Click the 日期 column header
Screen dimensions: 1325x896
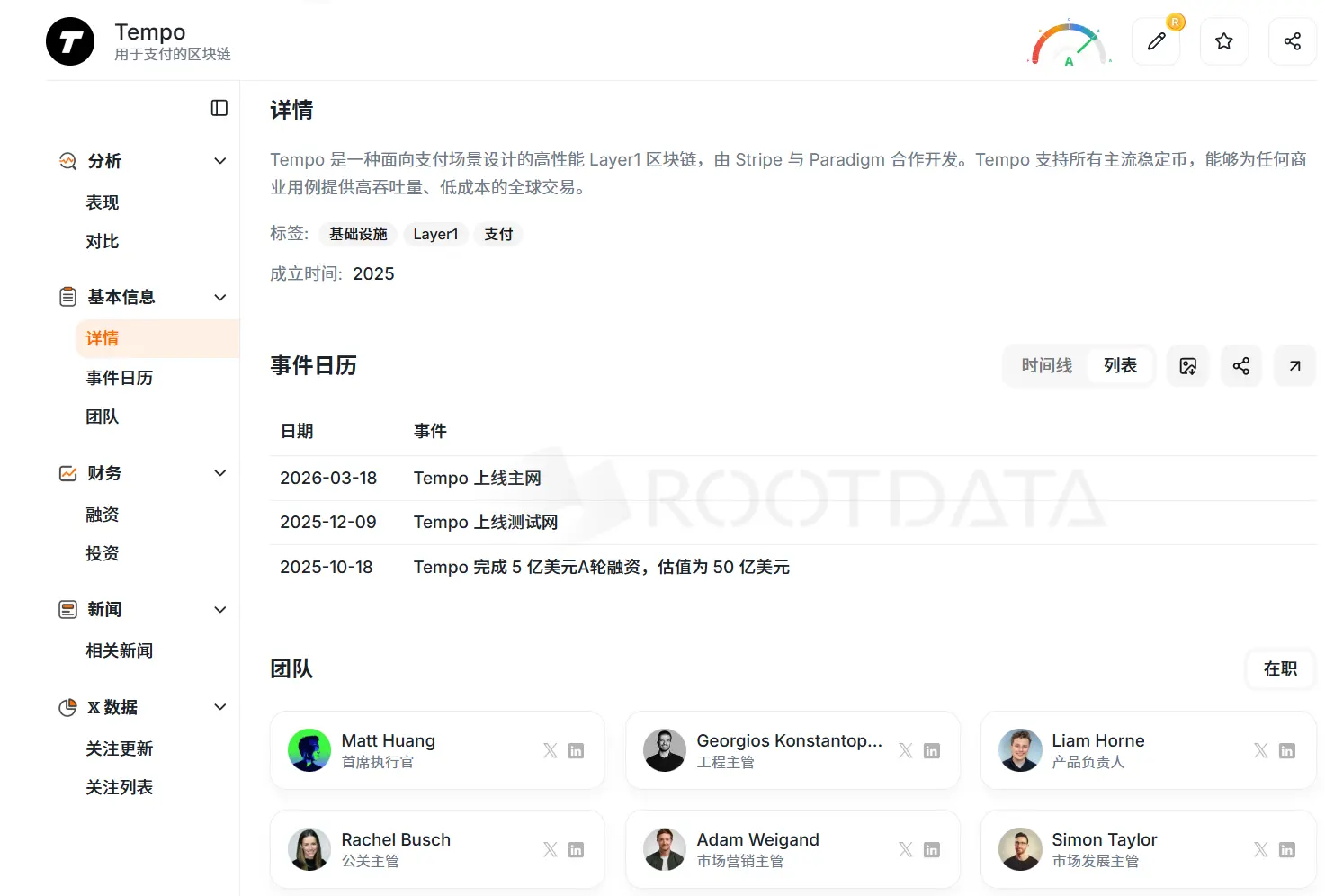(297, 431)
